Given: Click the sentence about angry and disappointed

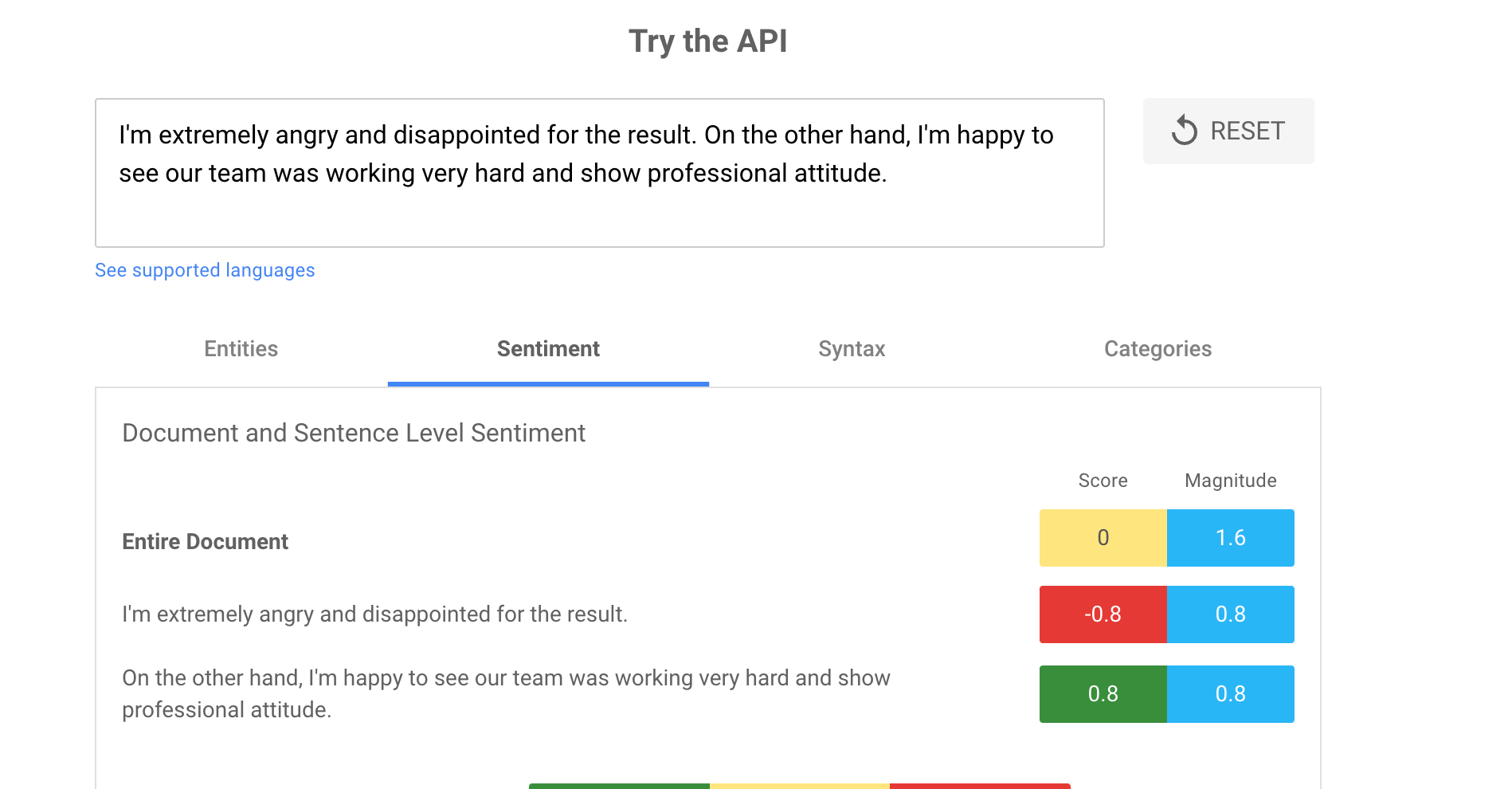Looking at the screenshot, I should coord(374,614).
